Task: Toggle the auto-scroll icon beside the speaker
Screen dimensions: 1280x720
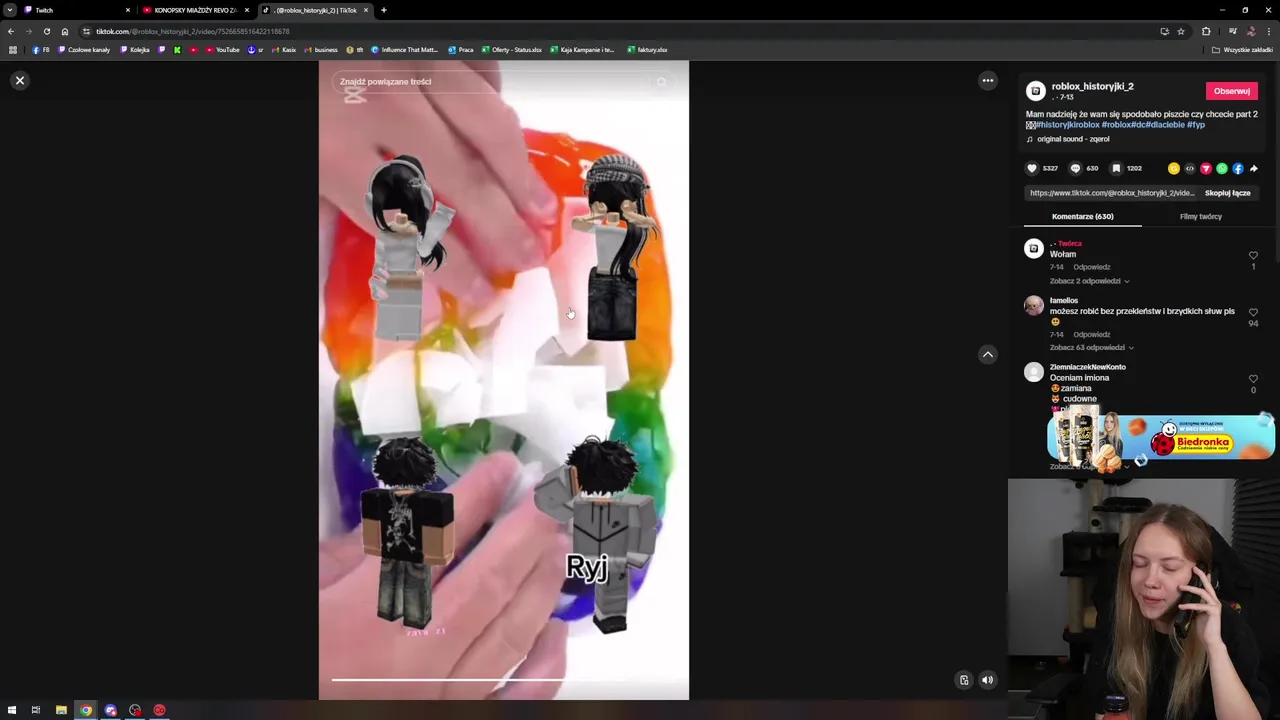Action: tap(964, 680)
